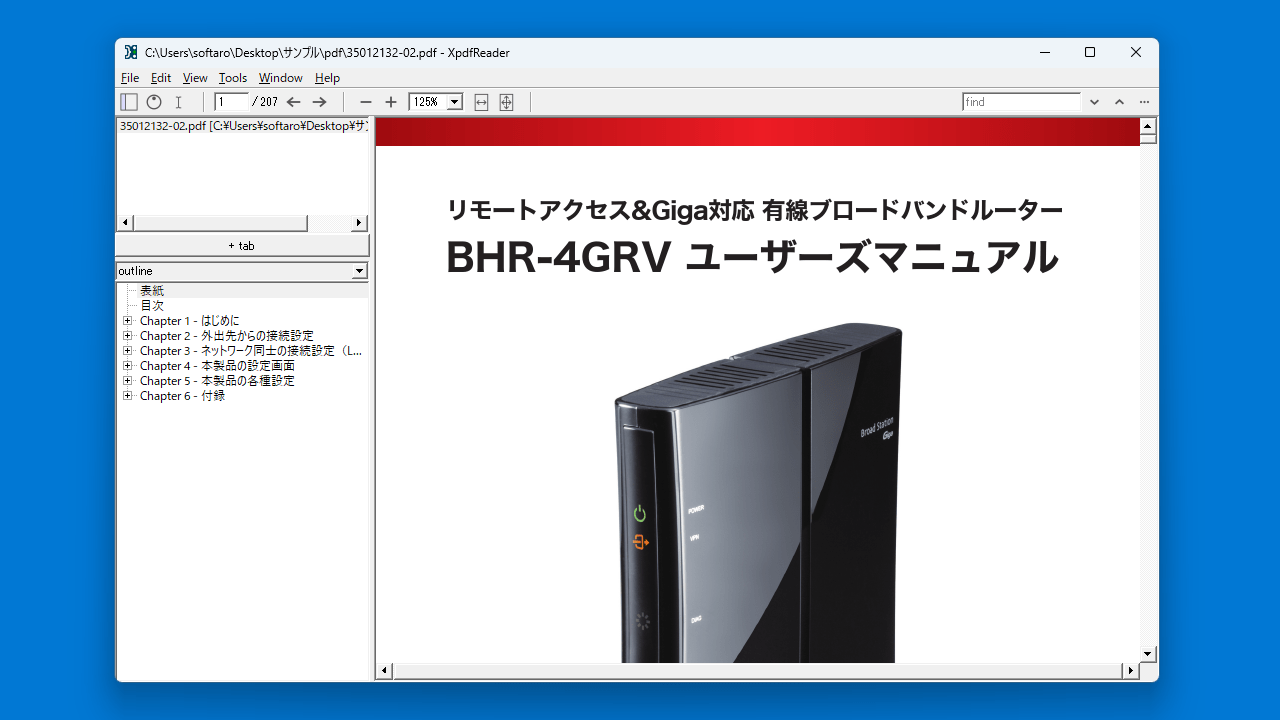Expand Chapter 3 outline node
This screenshot has width=1280, height=720.
[x=127, y=351]
